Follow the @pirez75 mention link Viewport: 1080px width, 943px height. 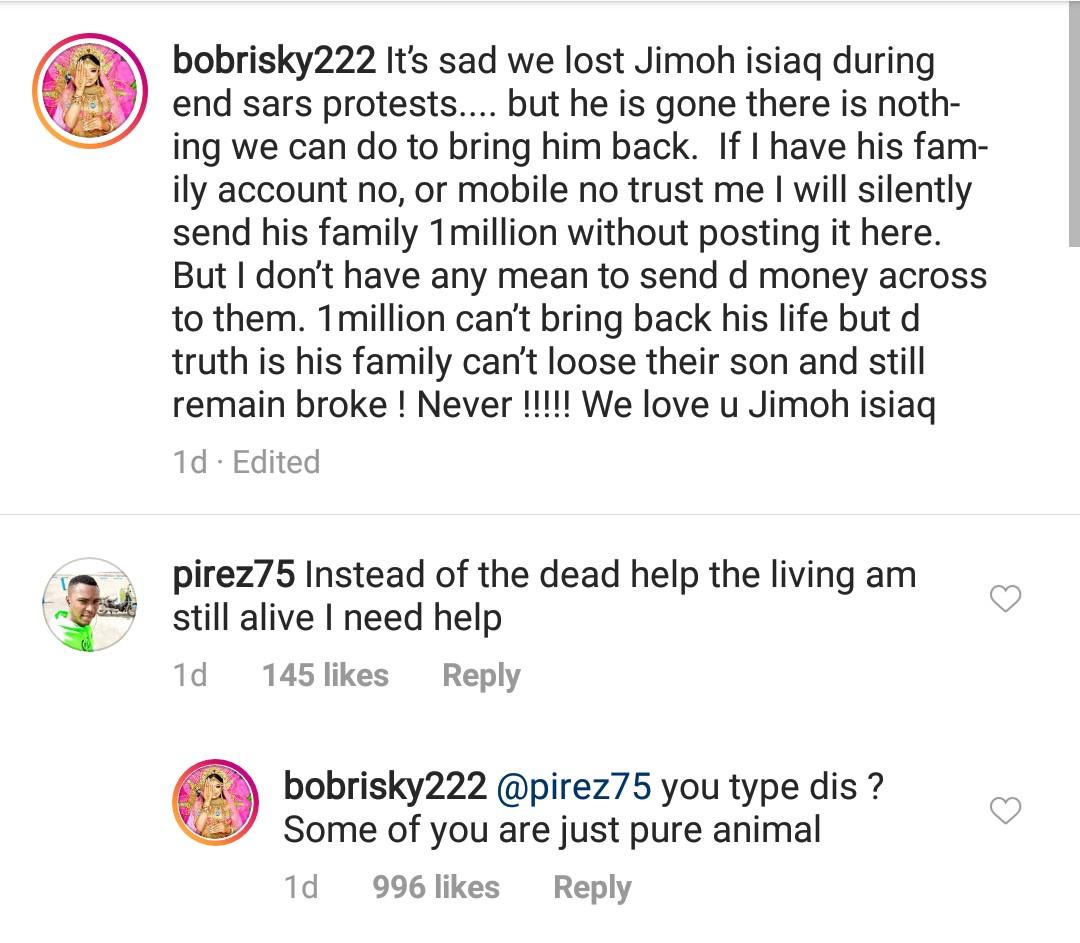point(574,787)
